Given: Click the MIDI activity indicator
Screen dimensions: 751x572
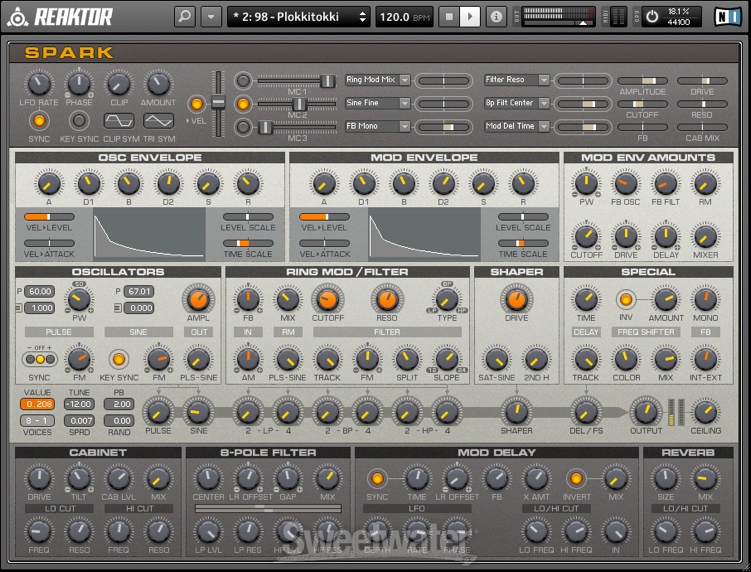Looking at the screenshot, I should [618, 17].
